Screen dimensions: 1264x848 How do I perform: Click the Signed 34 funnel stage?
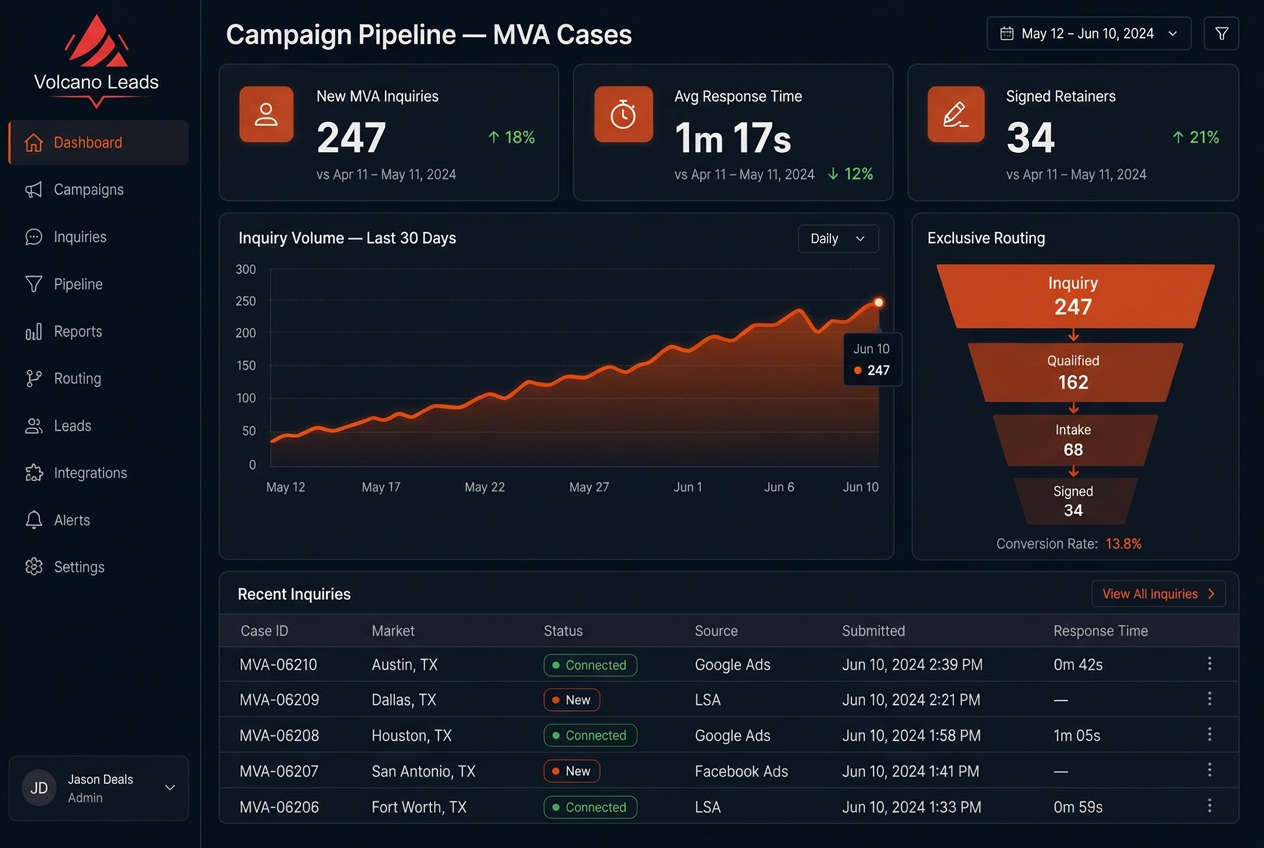click(x=1074, y=501)
